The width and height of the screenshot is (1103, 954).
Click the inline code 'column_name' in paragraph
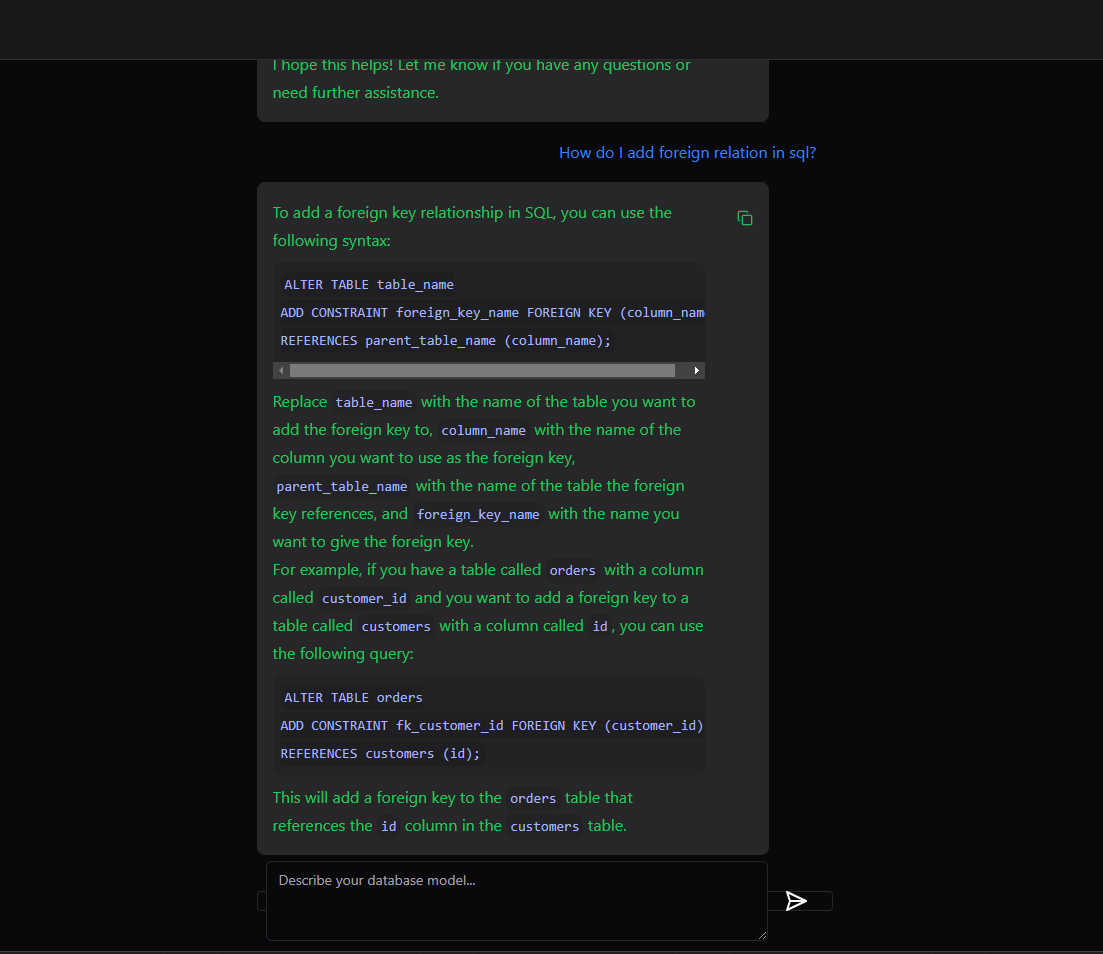pyautogui.click(x=483, y=430)
